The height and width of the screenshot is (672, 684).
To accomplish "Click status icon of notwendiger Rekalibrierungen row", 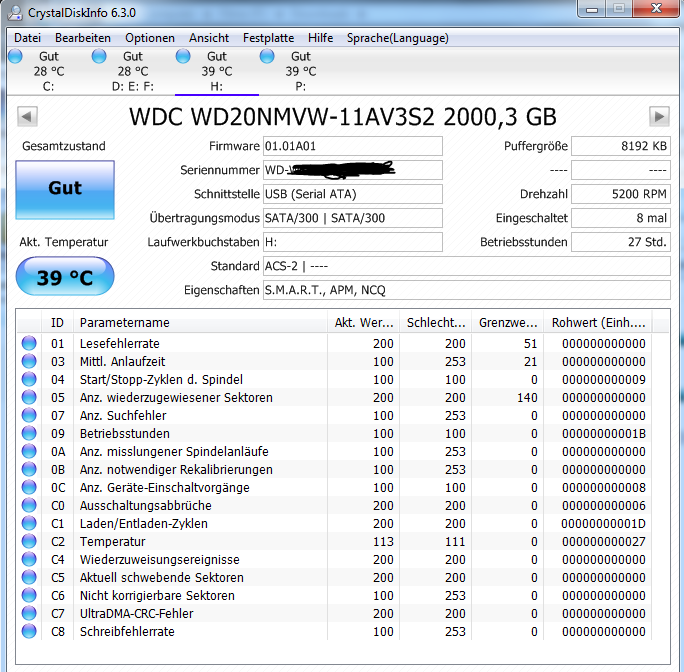I will [29, 470].
